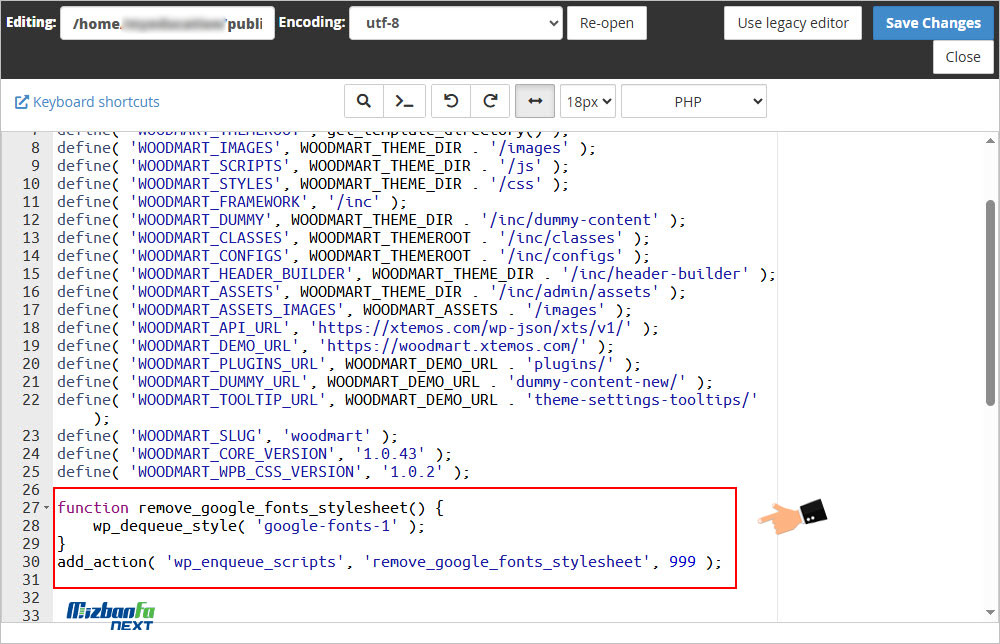Click Save Changes
The image size is (1000, 644).
click(932, 23)
